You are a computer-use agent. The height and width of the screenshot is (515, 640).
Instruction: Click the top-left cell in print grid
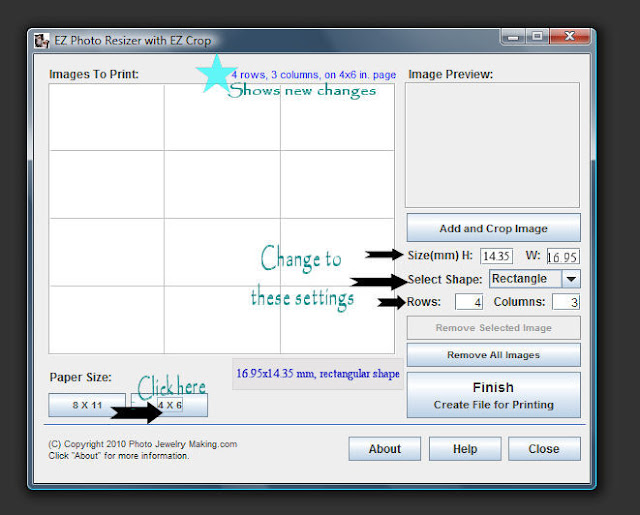click(x=107, y=117)
